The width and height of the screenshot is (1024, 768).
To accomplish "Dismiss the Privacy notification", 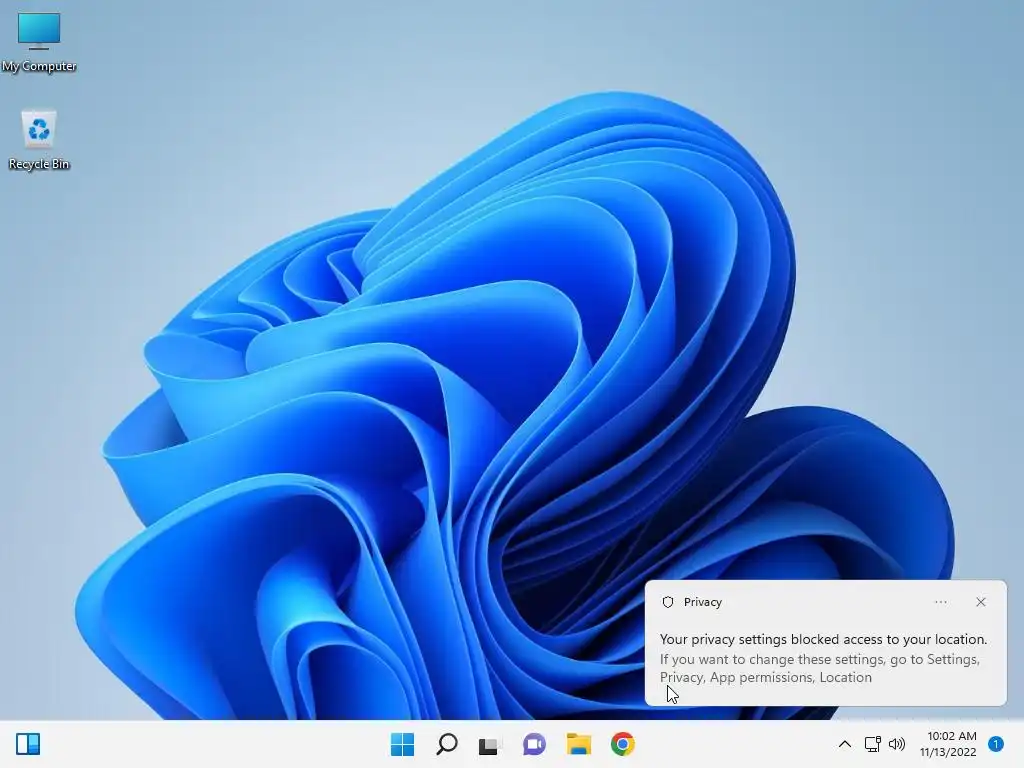I will coord(981,602).
